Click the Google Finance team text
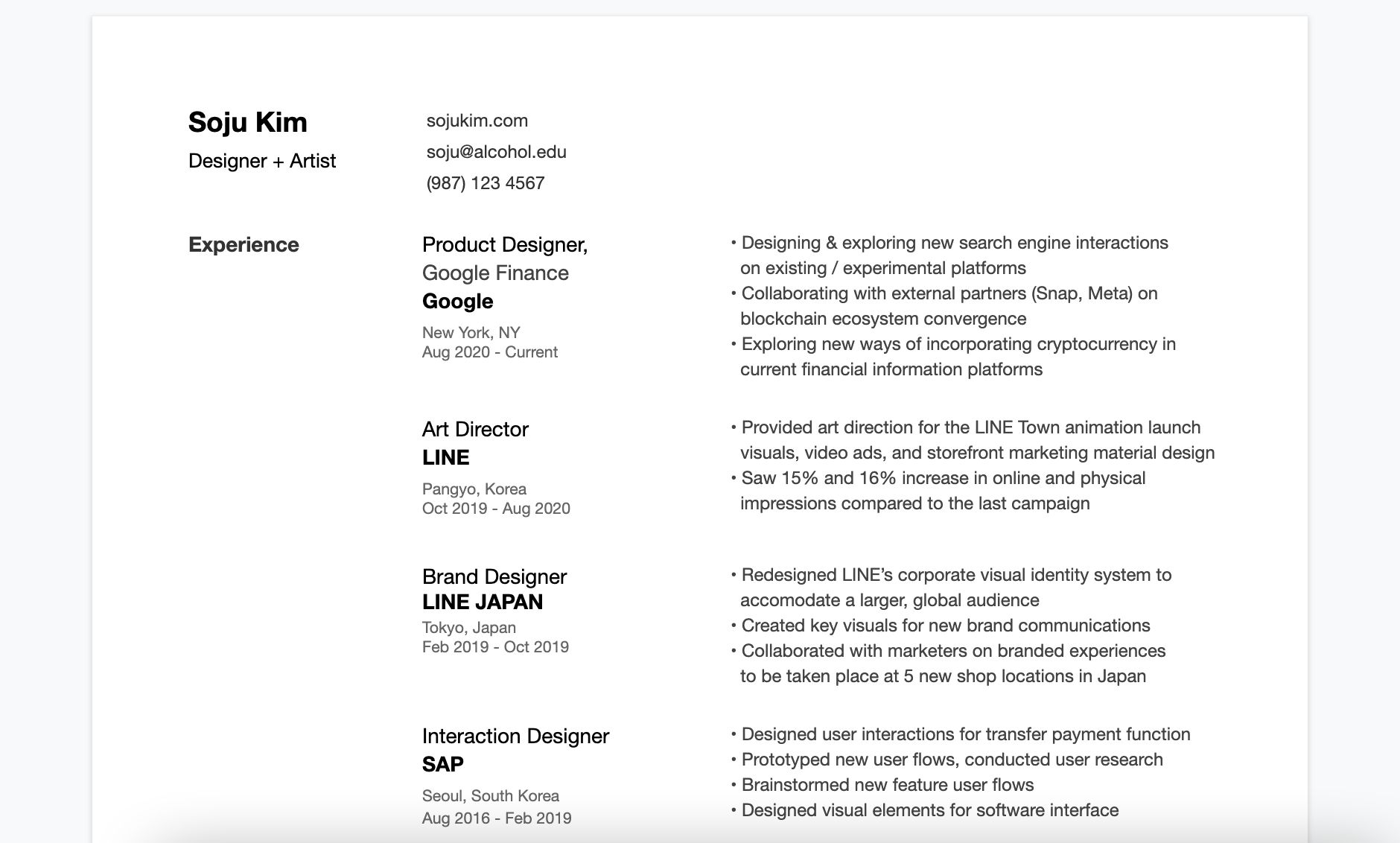Image resolution: width=1400 pixels, height=843 pixels. (x=495, y=273)
